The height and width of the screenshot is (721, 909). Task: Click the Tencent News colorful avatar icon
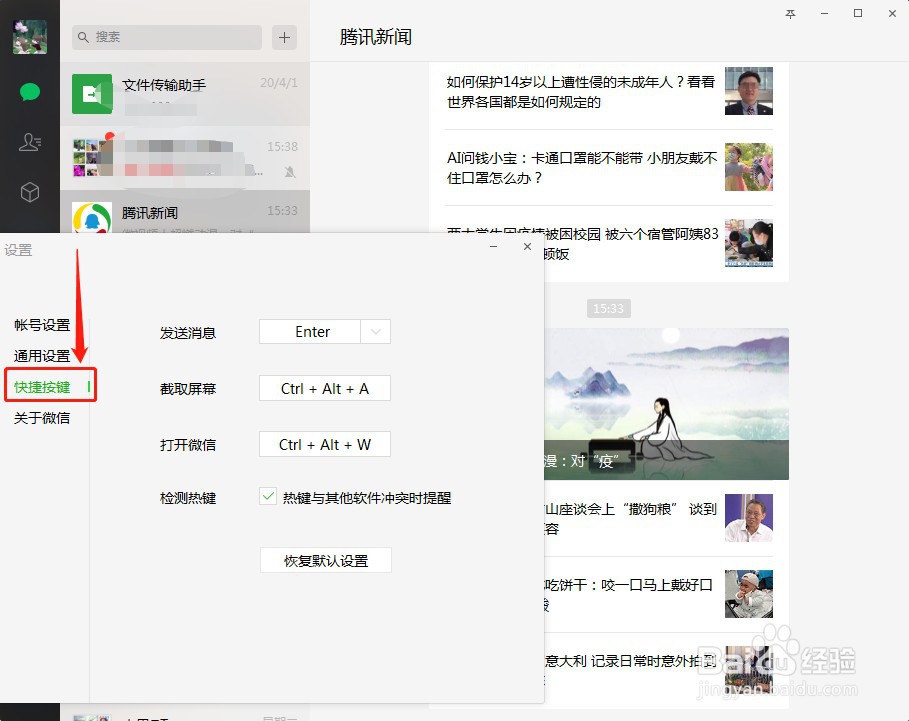coord(92,218)
